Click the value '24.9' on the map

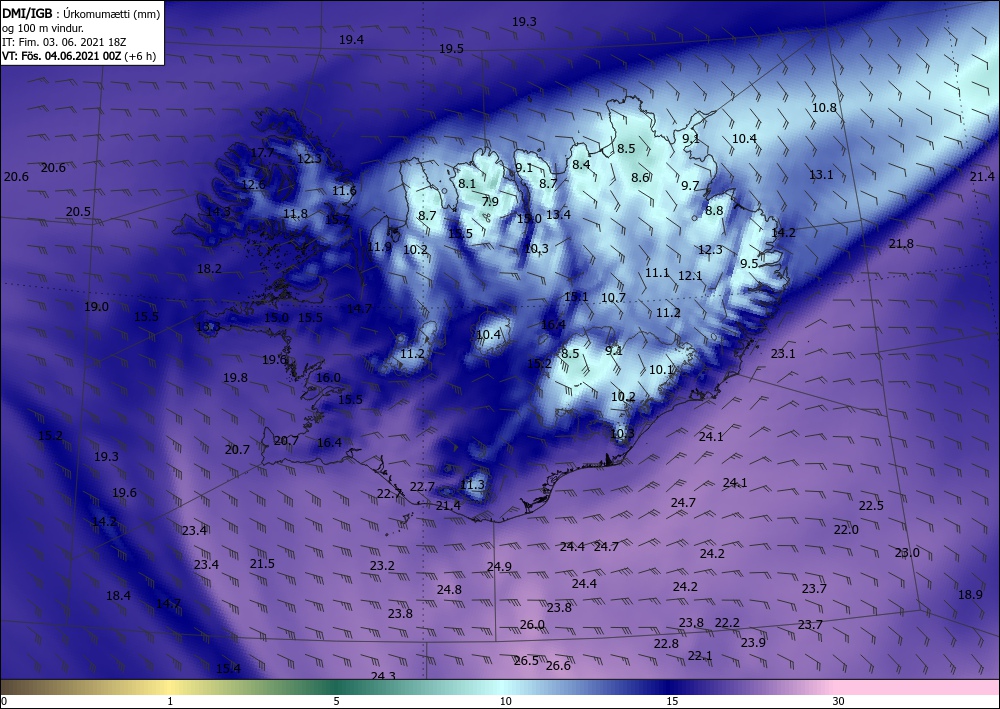click(x=499, y=567)
